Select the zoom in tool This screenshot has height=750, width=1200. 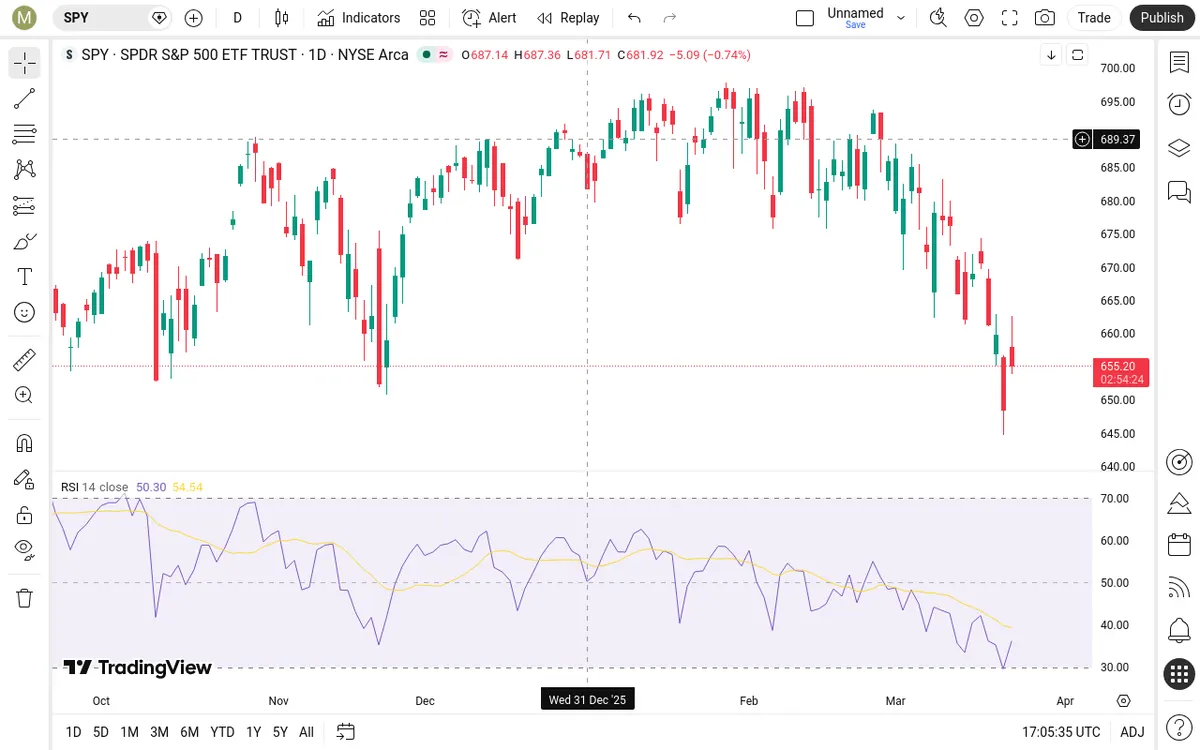(x=25, y=395)
